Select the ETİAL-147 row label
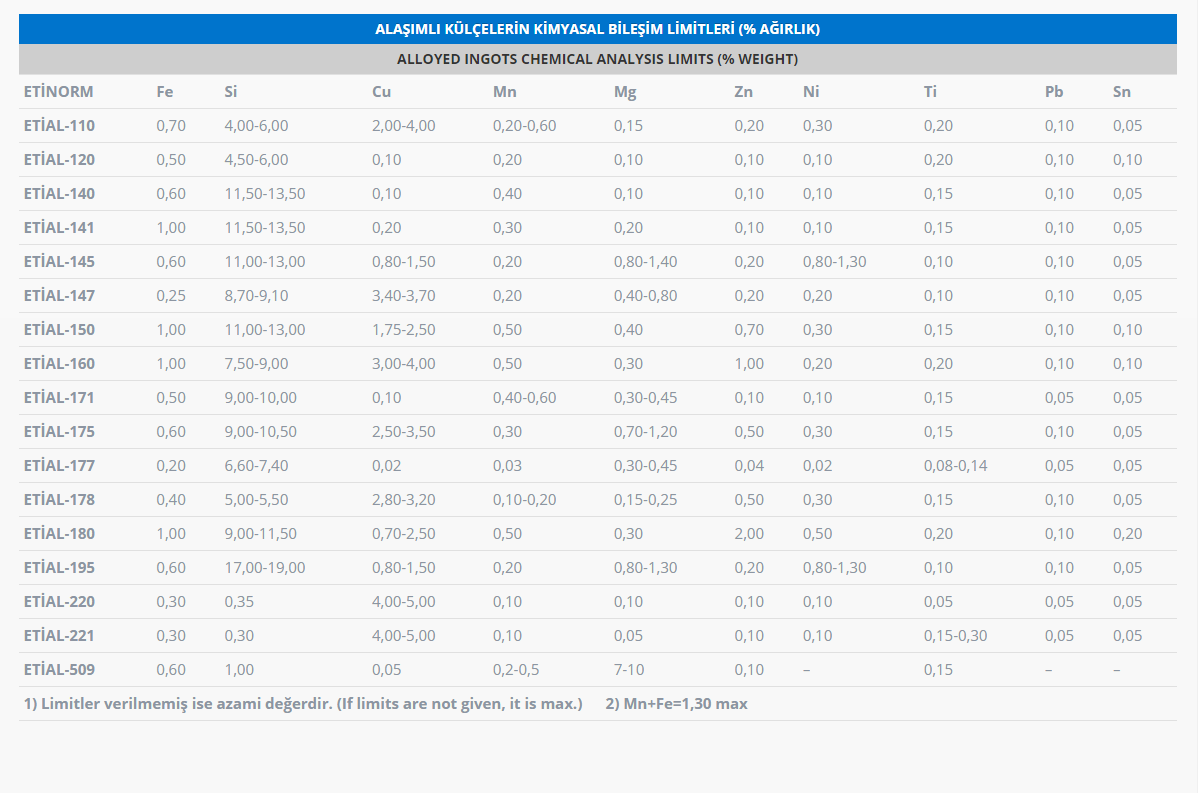This screenshot has width=1198, height=793. click(x=59, y=296)
